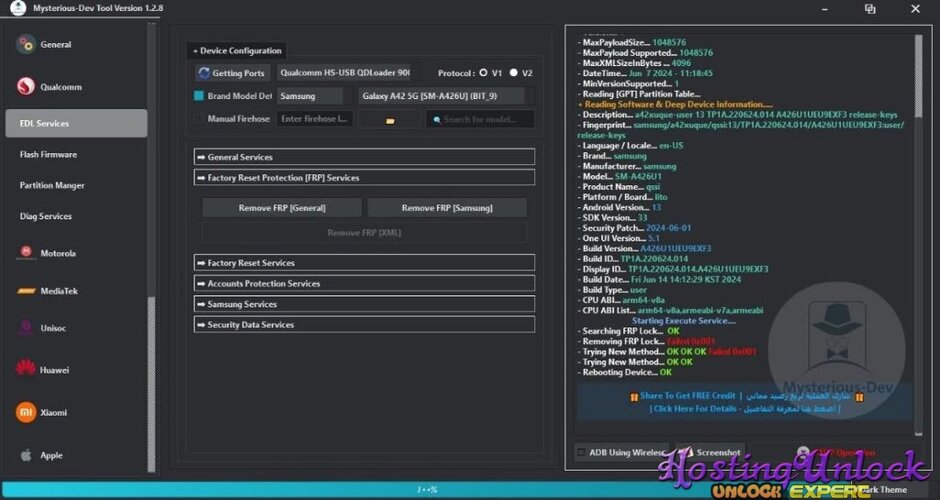Open the Device Configuration tab header

tap(237, 50)
